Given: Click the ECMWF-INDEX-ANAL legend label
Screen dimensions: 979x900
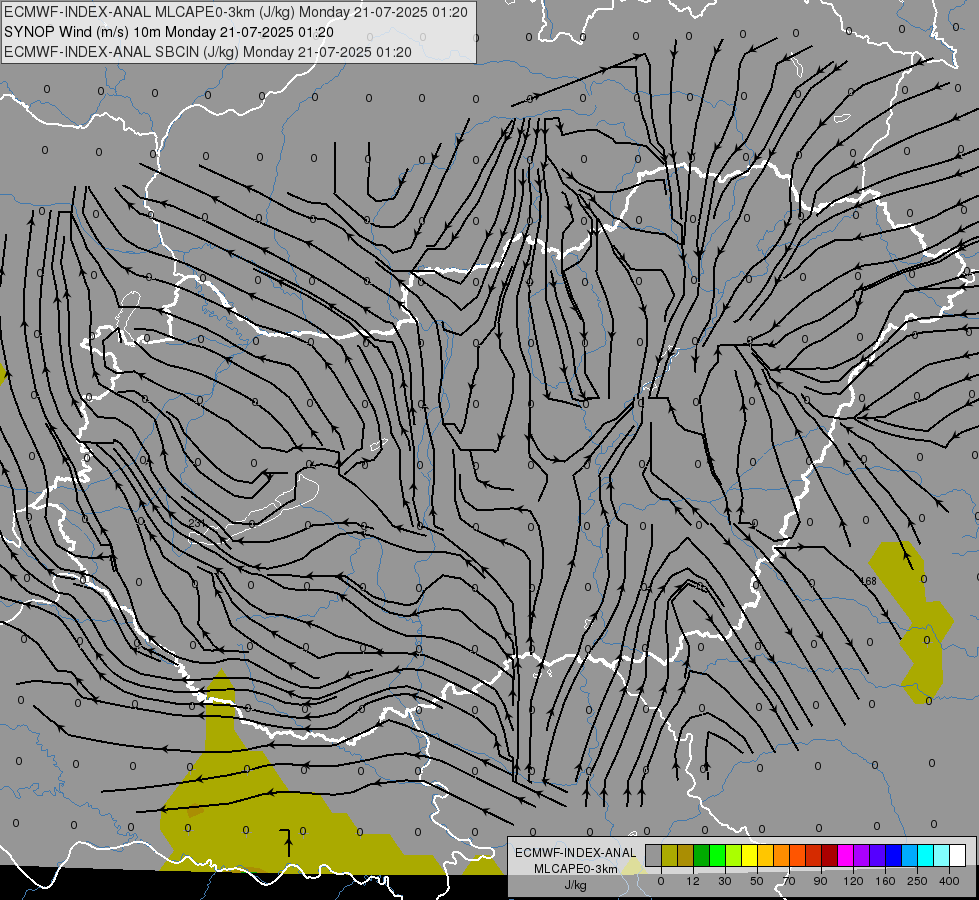Looking at the screenshot, I should click(575, 853).
